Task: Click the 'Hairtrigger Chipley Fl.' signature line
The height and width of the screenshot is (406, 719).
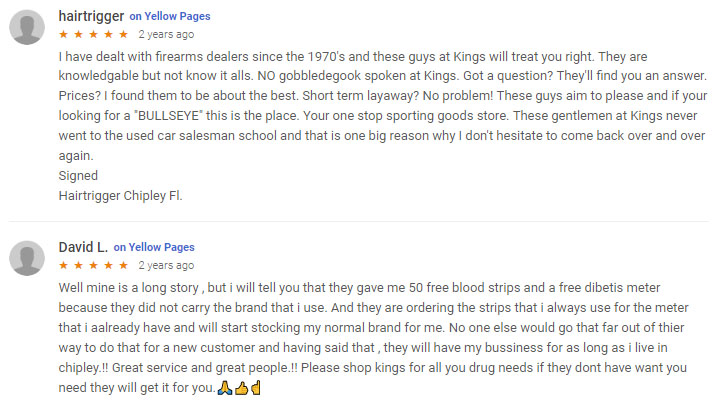Action: pyautogui.click(x=121, y=196)
